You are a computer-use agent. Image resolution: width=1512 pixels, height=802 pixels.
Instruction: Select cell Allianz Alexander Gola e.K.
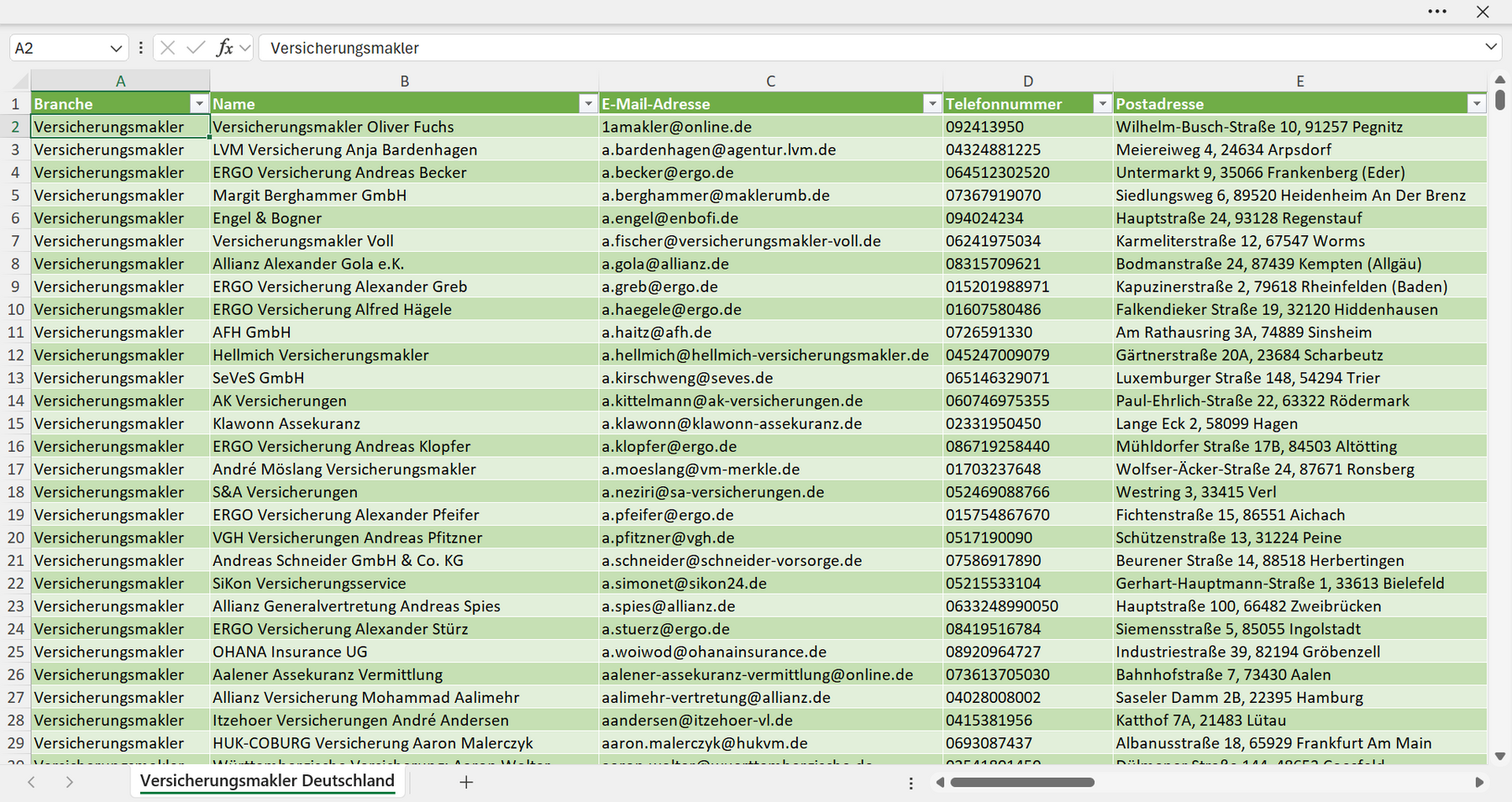(404, 263)
